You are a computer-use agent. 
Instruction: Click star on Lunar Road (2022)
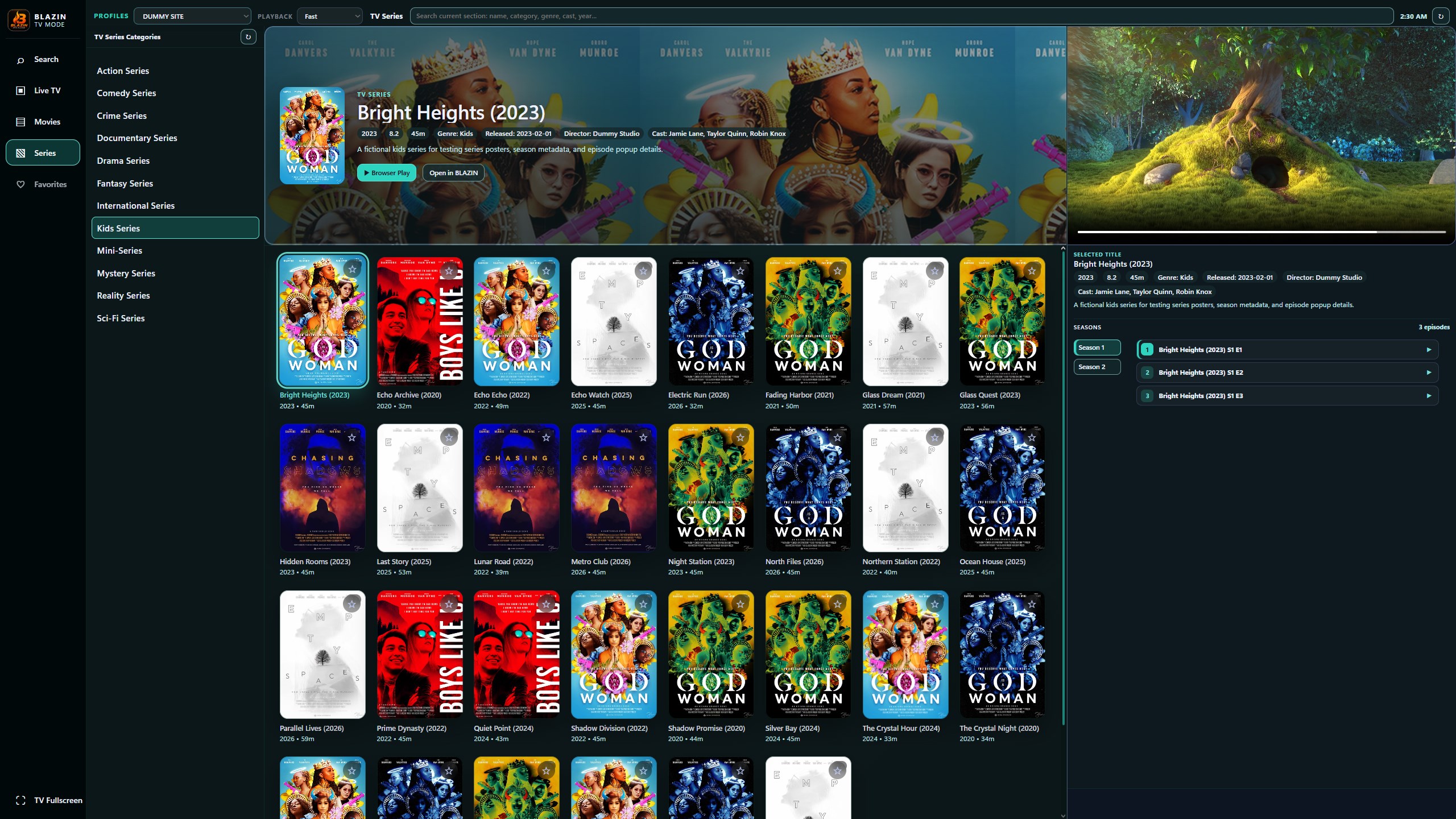(546, 437)
